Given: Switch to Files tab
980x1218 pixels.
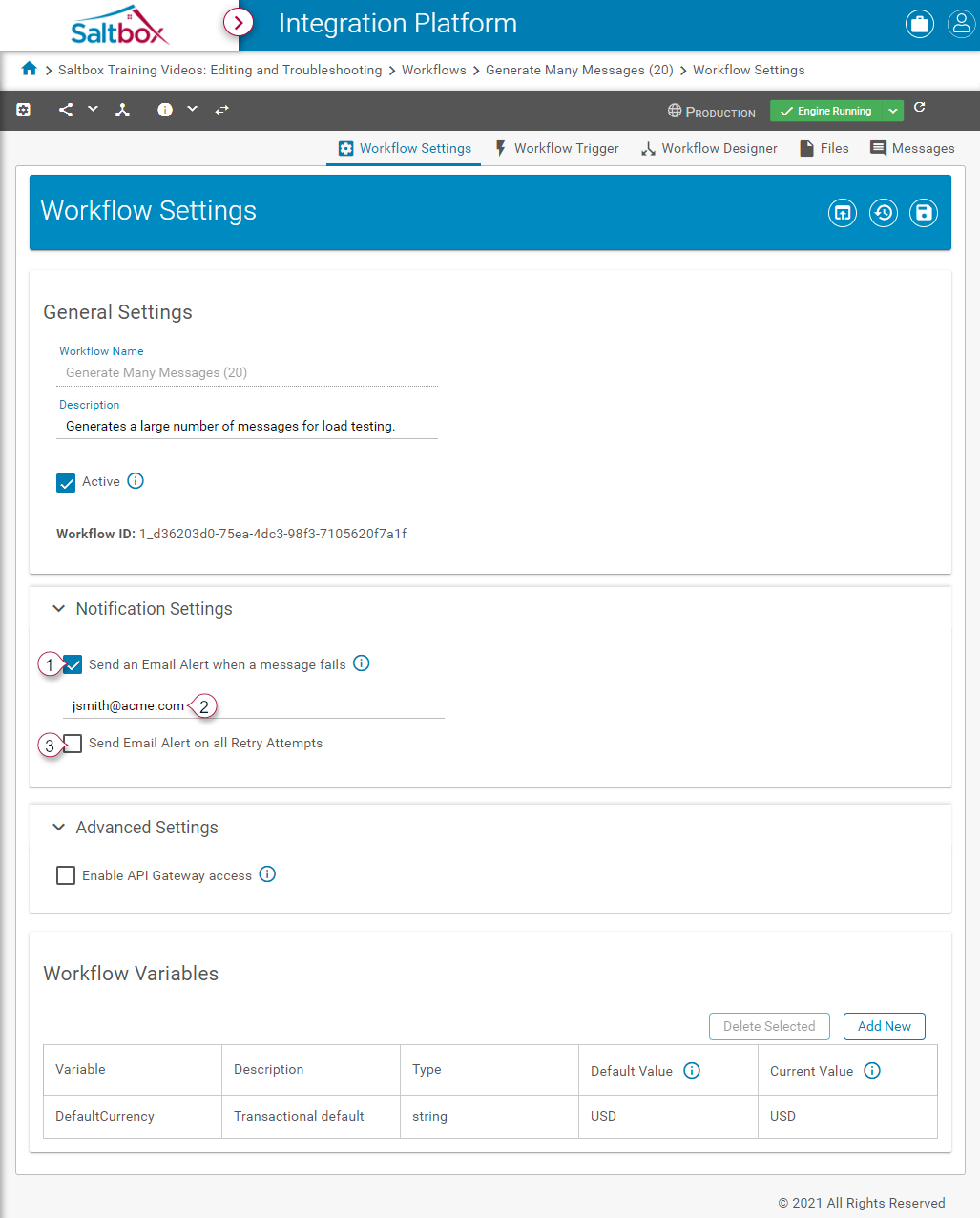Looking at the screenshot, I should [824, 148].
